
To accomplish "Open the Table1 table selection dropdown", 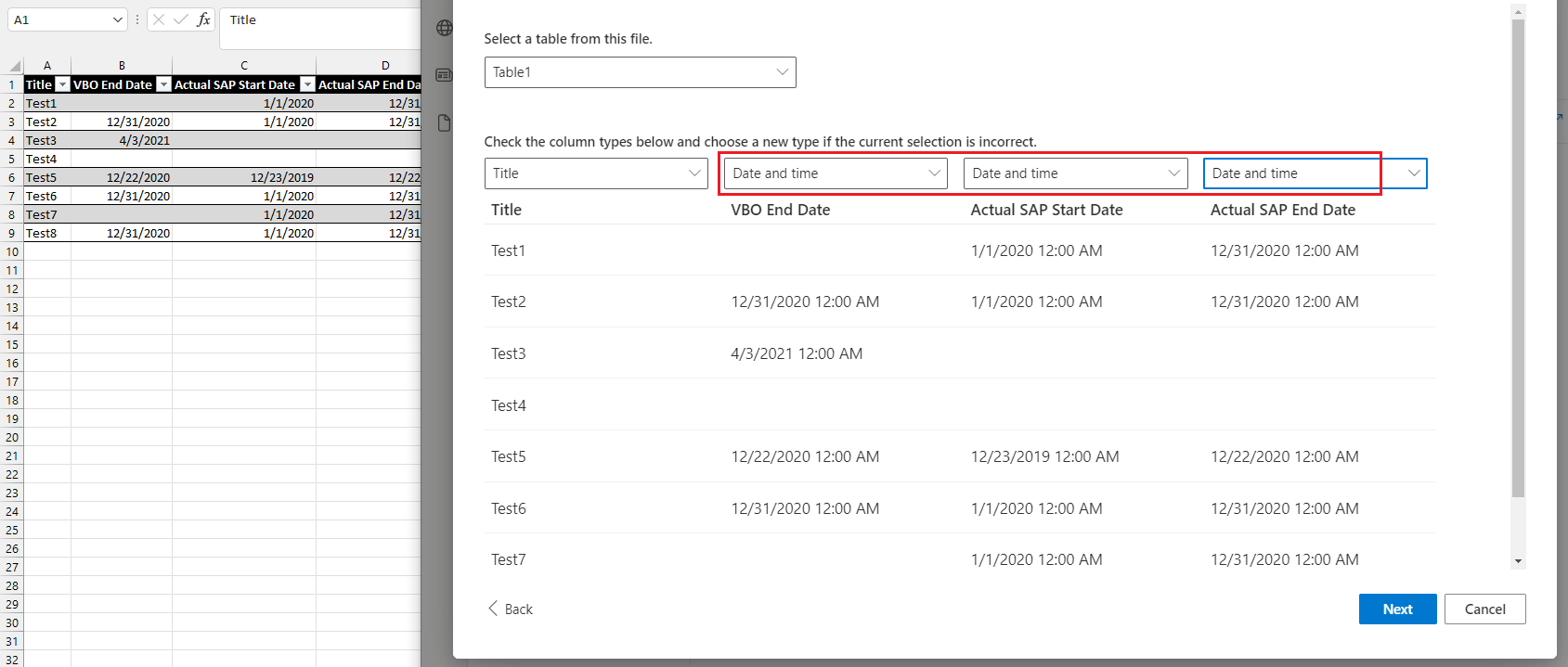I will tap(640, 72).
